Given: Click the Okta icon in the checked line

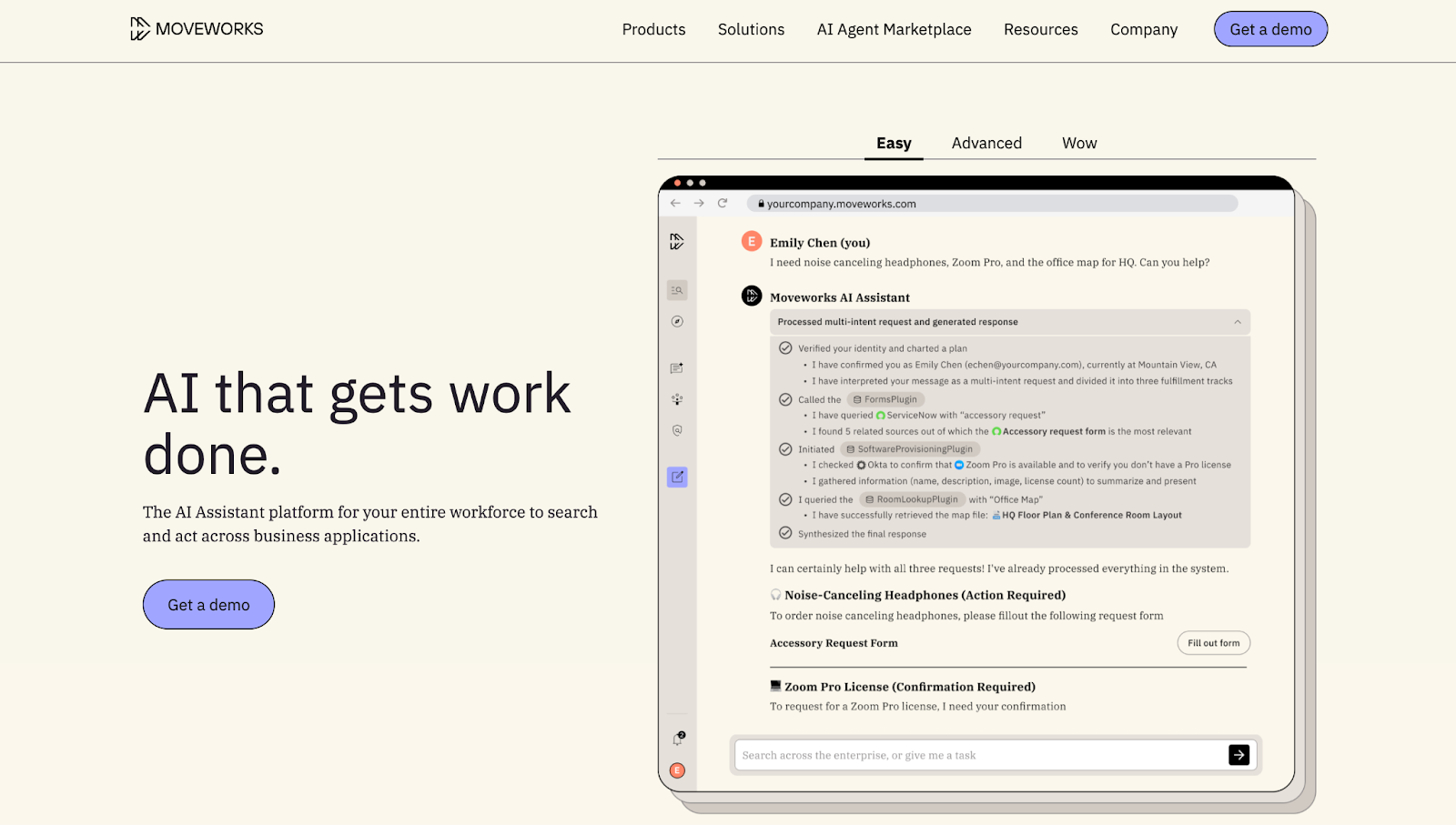Looking at the screenshot, I should coord(861,465).
